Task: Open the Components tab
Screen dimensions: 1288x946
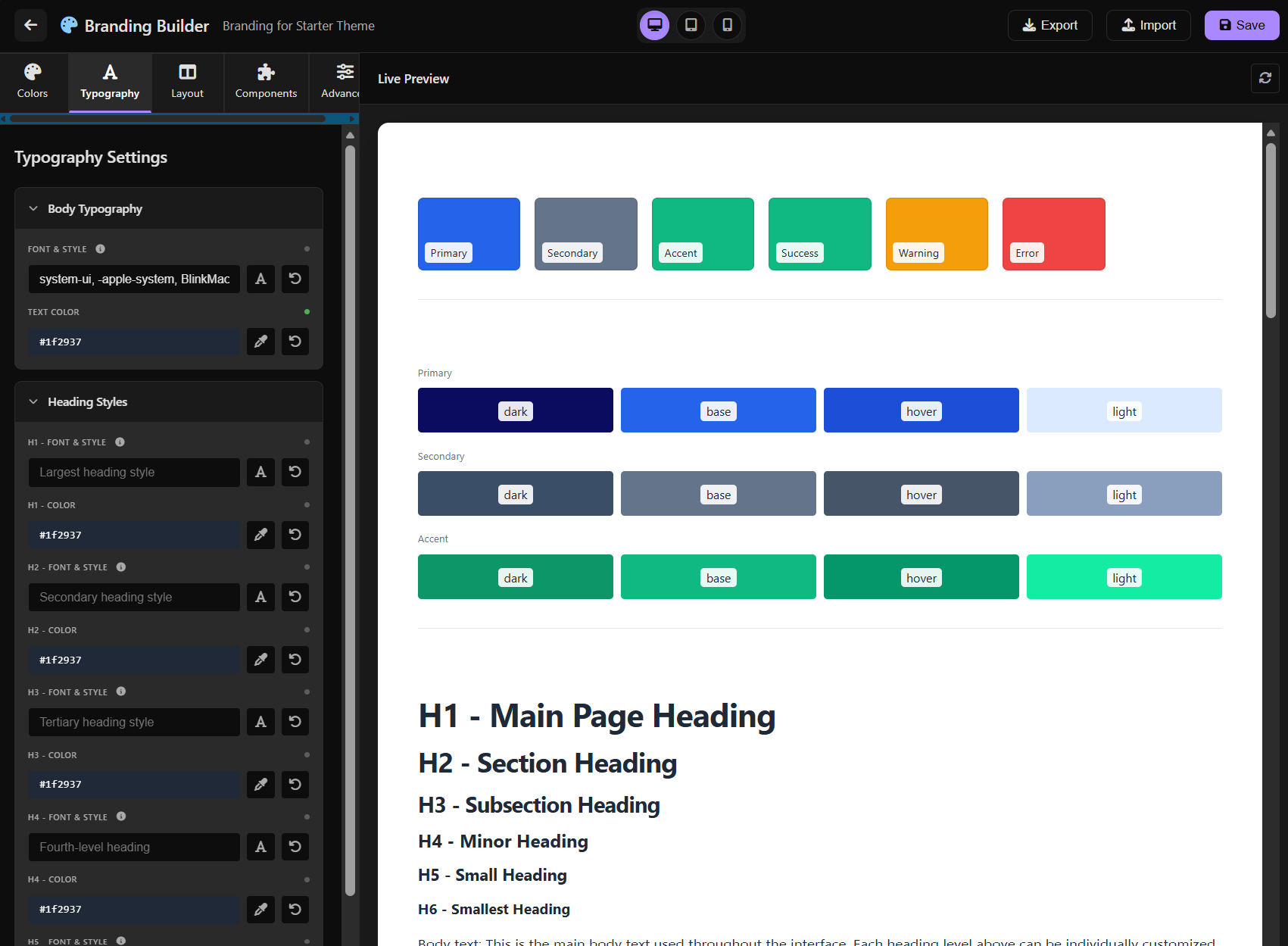Action: (266, 82)
